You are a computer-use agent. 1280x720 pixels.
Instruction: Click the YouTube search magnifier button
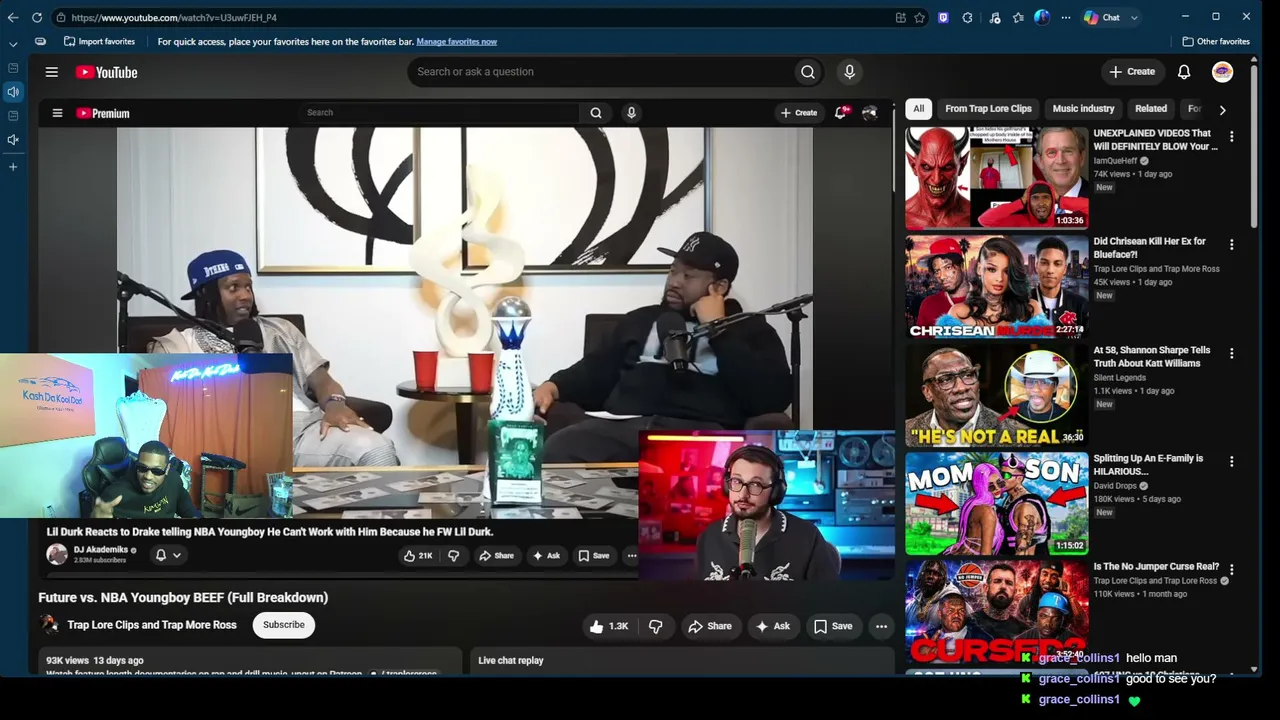(x=808, y=72)
